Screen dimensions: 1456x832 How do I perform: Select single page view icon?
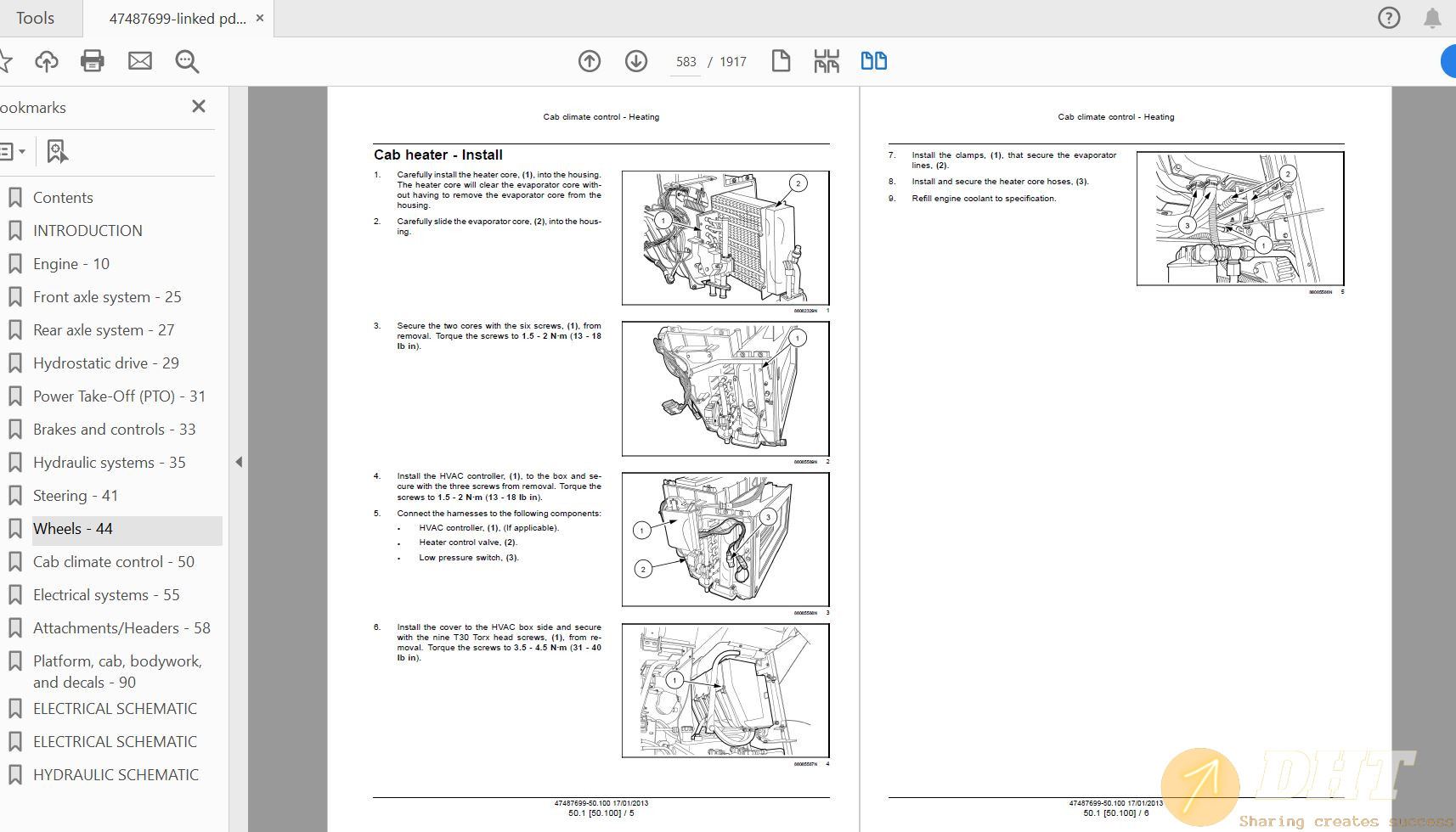pyautogui.click(x=781, y=61)
